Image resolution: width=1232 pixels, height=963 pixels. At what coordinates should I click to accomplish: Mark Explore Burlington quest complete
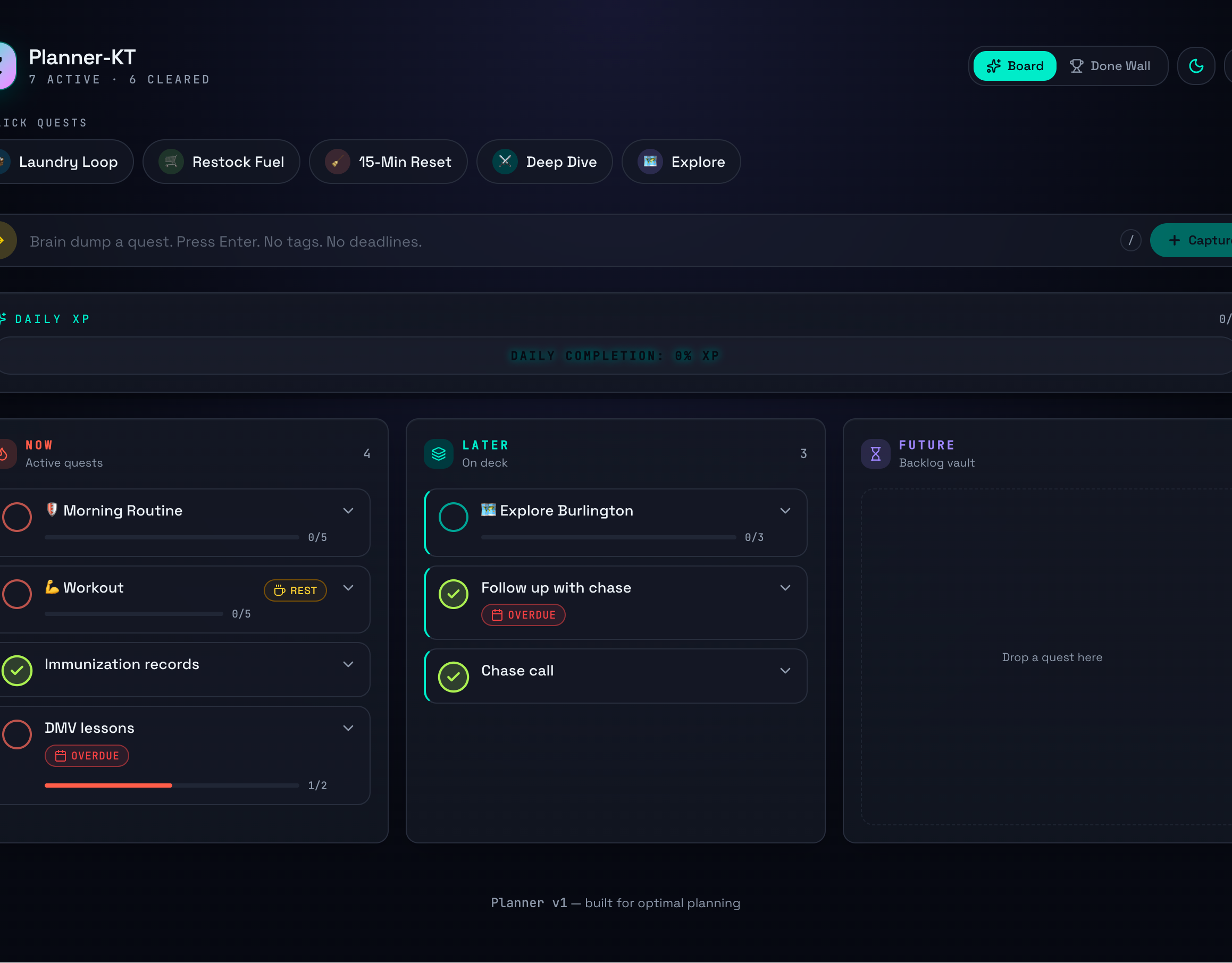pyautogui.click(x=454, y=517)
